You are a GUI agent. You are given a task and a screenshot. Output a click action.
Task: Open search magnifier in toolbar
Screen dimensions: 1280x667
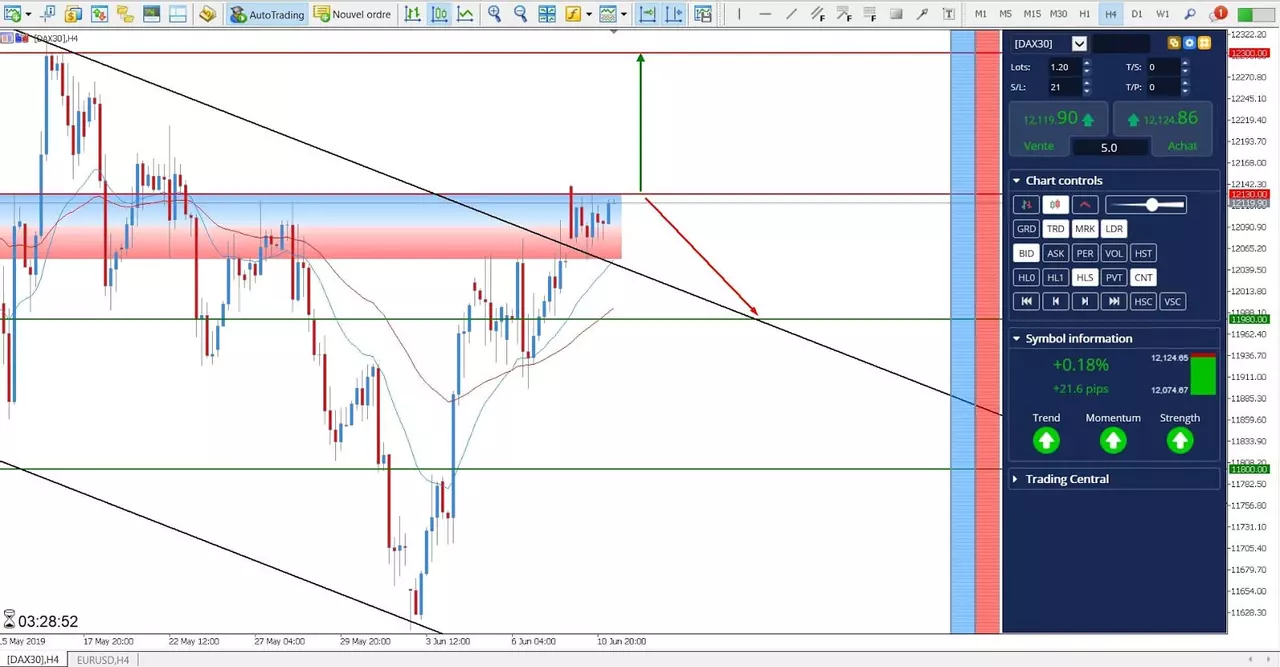tap(1190, 14)
